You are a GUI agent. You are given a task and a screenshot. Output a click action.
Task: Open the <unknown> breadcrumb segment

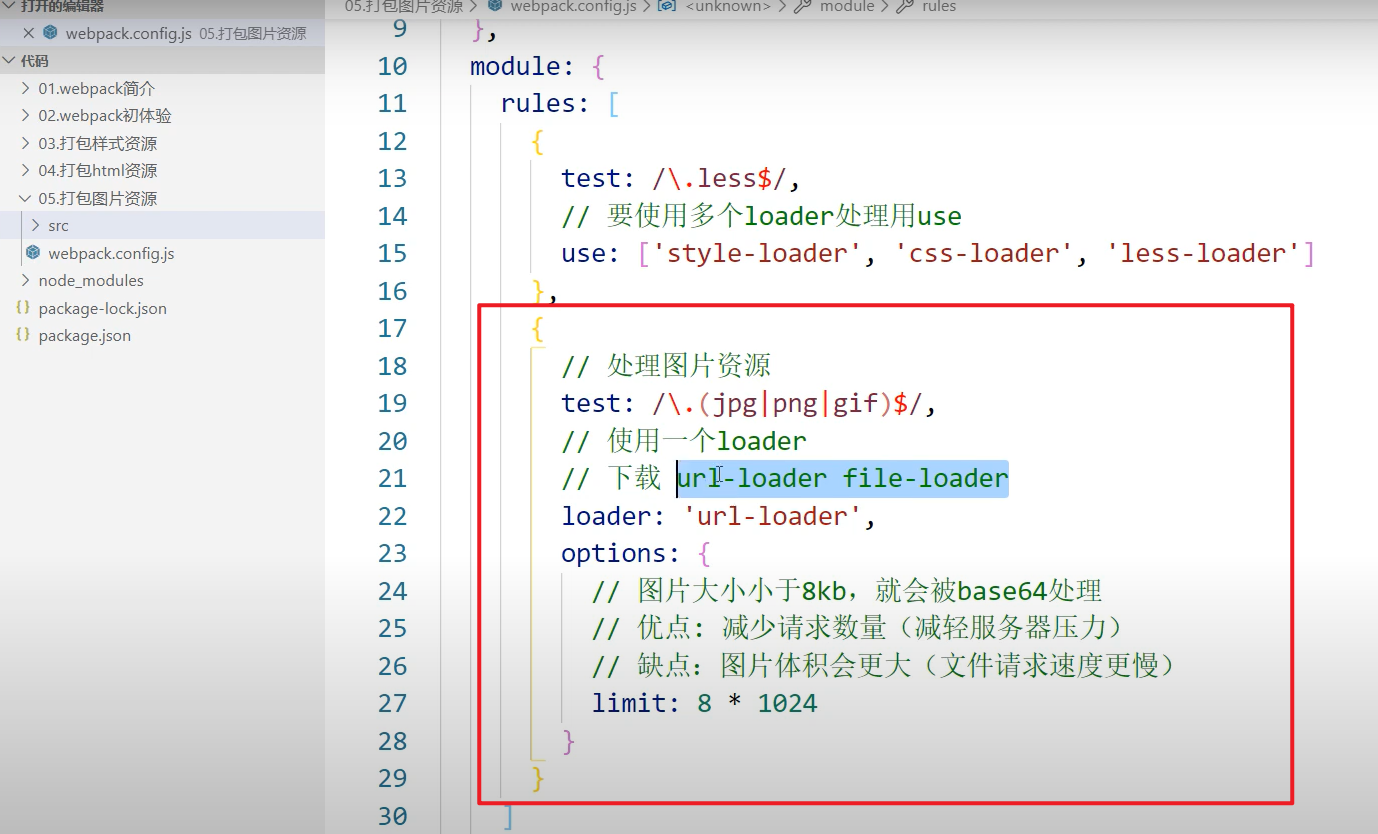tap(728, 6)
